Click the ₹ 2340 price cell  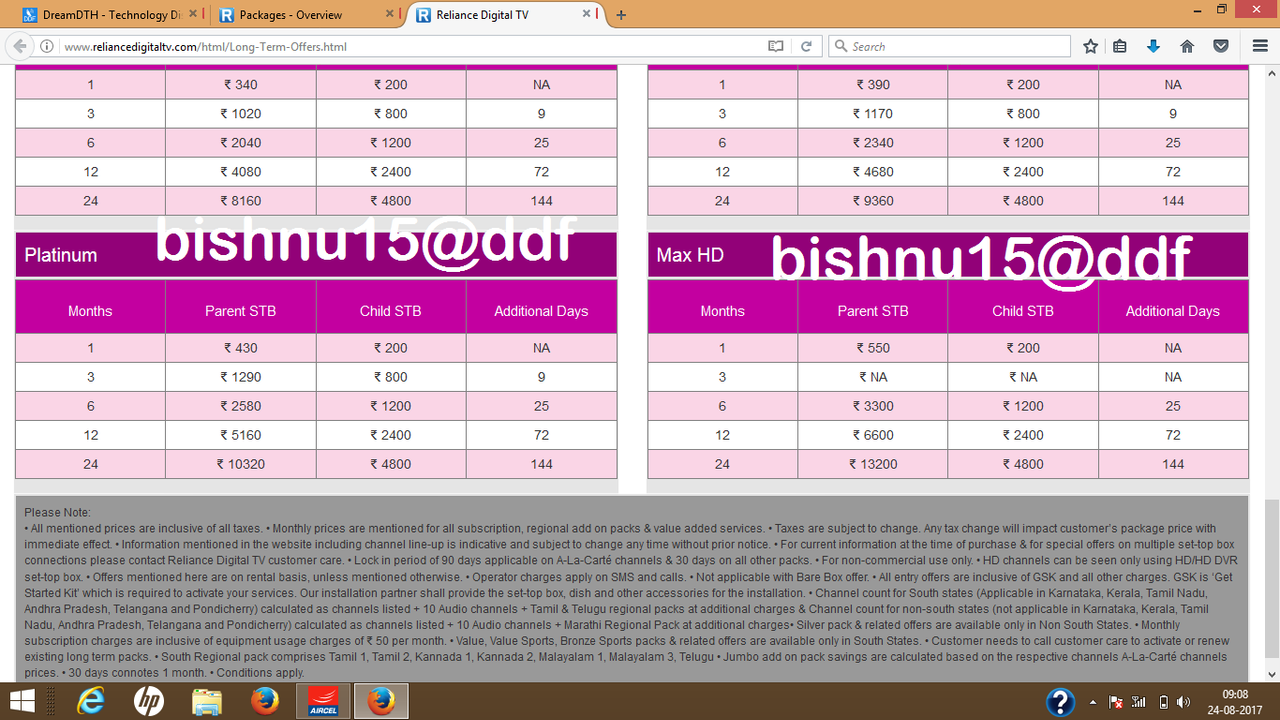(873, 143)
